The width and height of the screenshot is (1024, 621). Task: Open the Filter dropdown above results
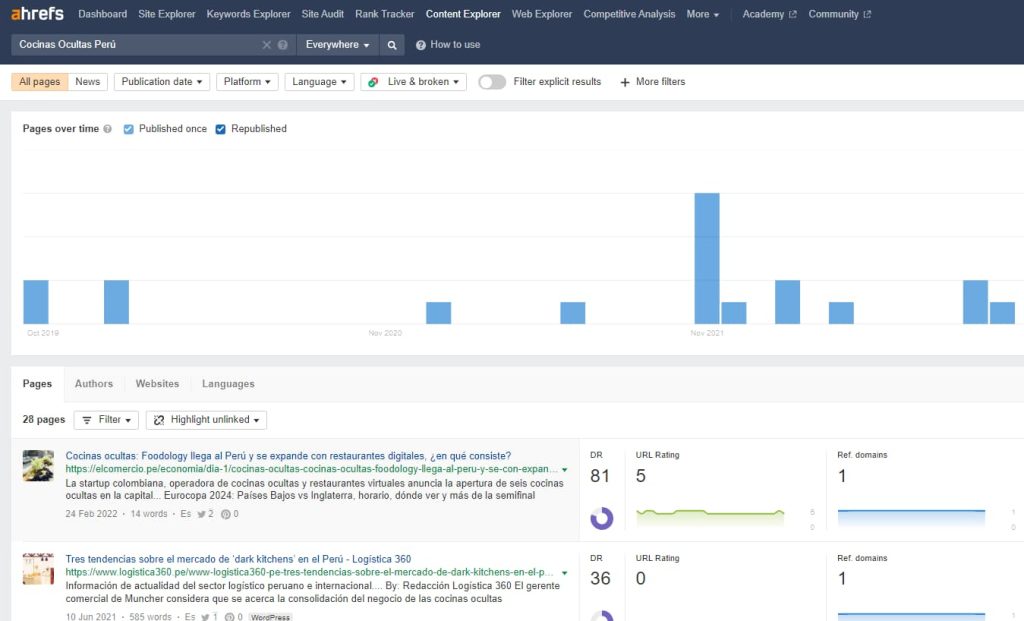click(x=106, y=420)
